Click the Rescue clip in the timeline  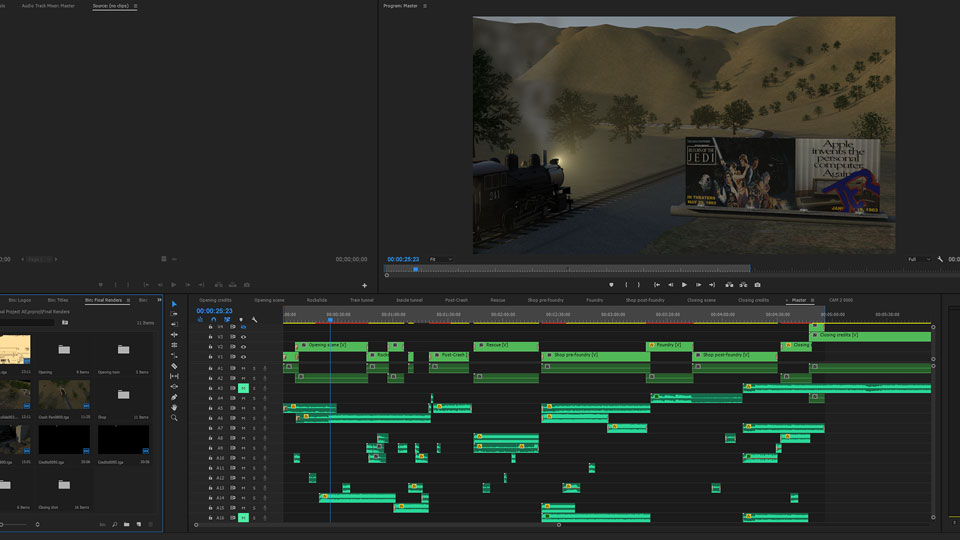tap(505, 345)
